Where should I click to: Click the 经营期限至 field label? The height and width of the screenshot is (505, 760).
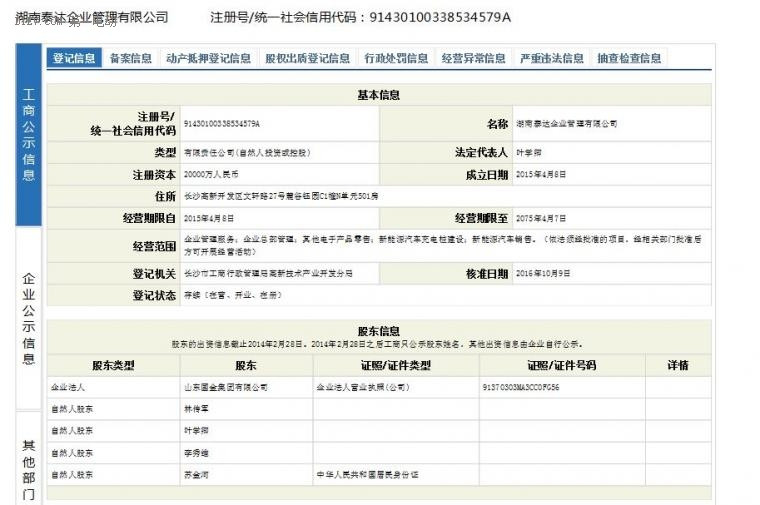click(x=481, y=219)
